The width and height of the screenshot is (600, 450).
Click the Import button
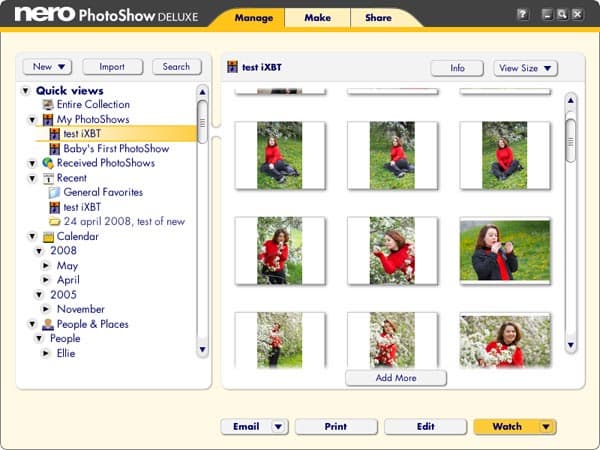point(112,67)
